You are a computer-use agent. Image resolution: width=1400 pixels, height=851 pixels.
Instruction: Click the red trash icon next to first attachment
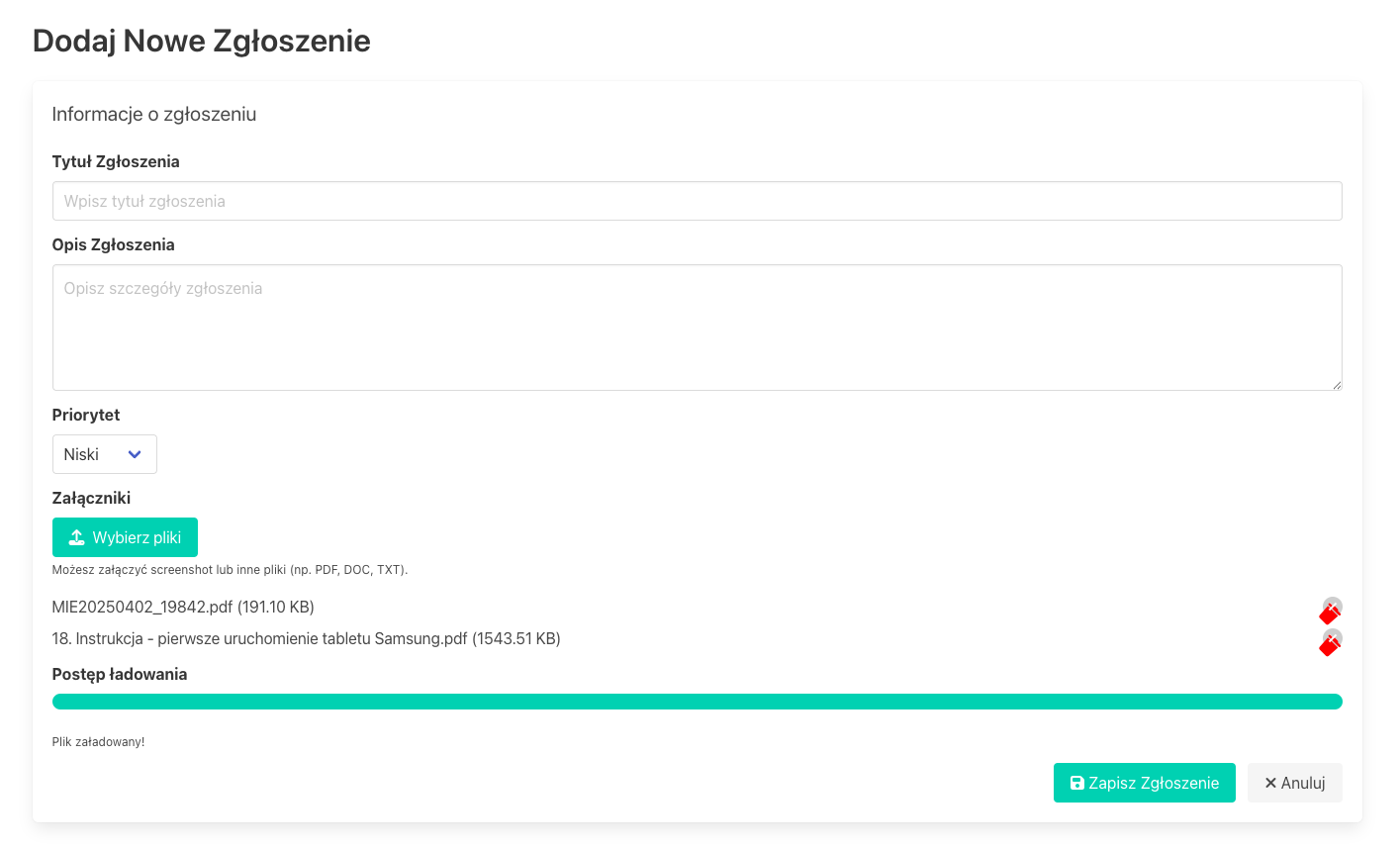pyautogui.click(x=1330, y=611)
